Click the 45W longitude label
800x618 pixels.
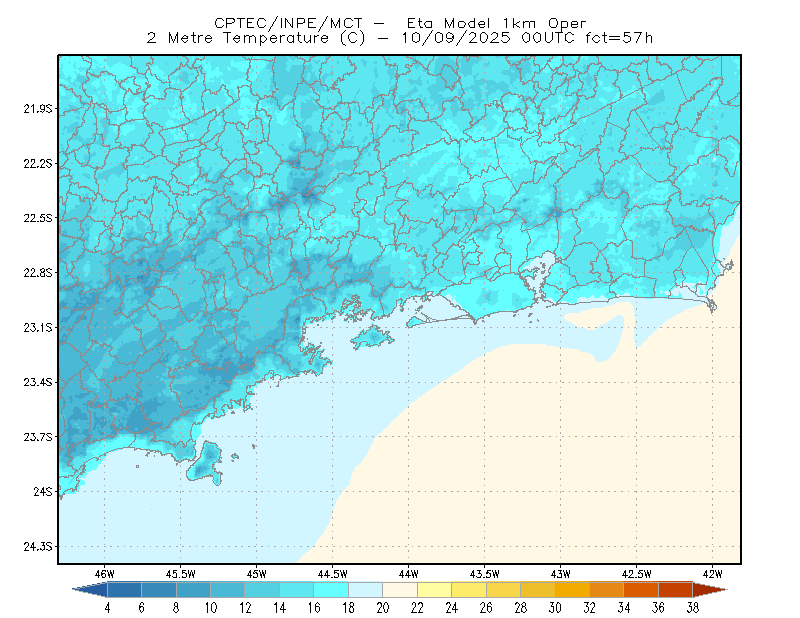[257, 574]
